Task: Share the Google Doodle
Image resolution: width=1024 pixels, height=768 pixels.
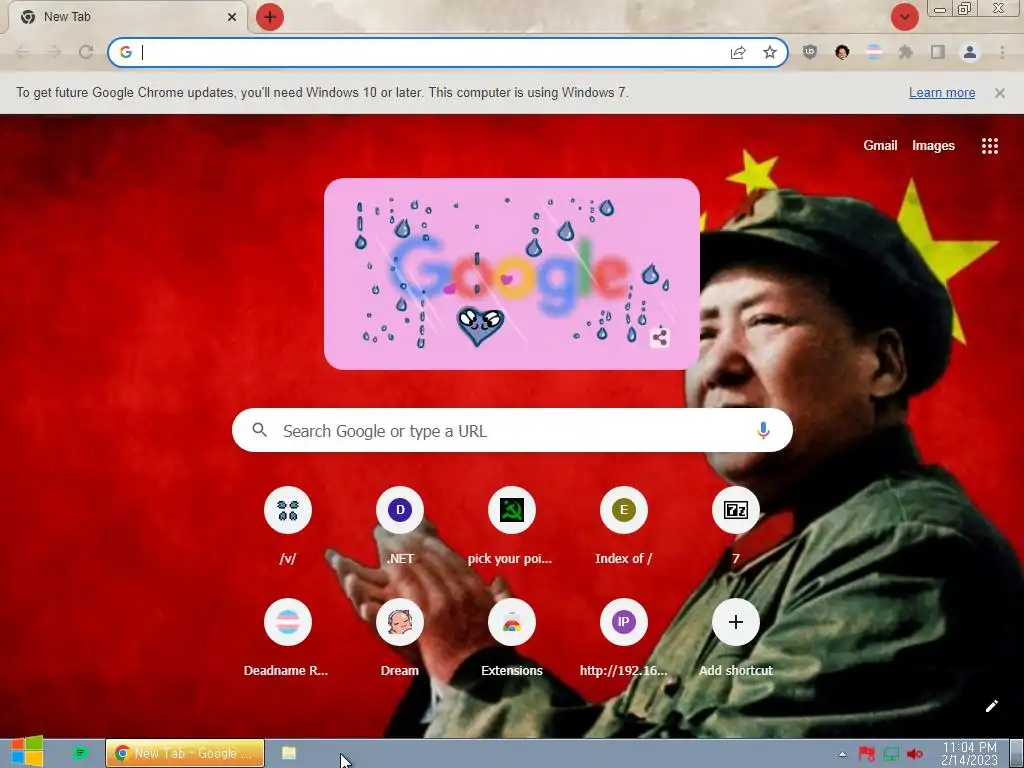Action: click(660, 338)
